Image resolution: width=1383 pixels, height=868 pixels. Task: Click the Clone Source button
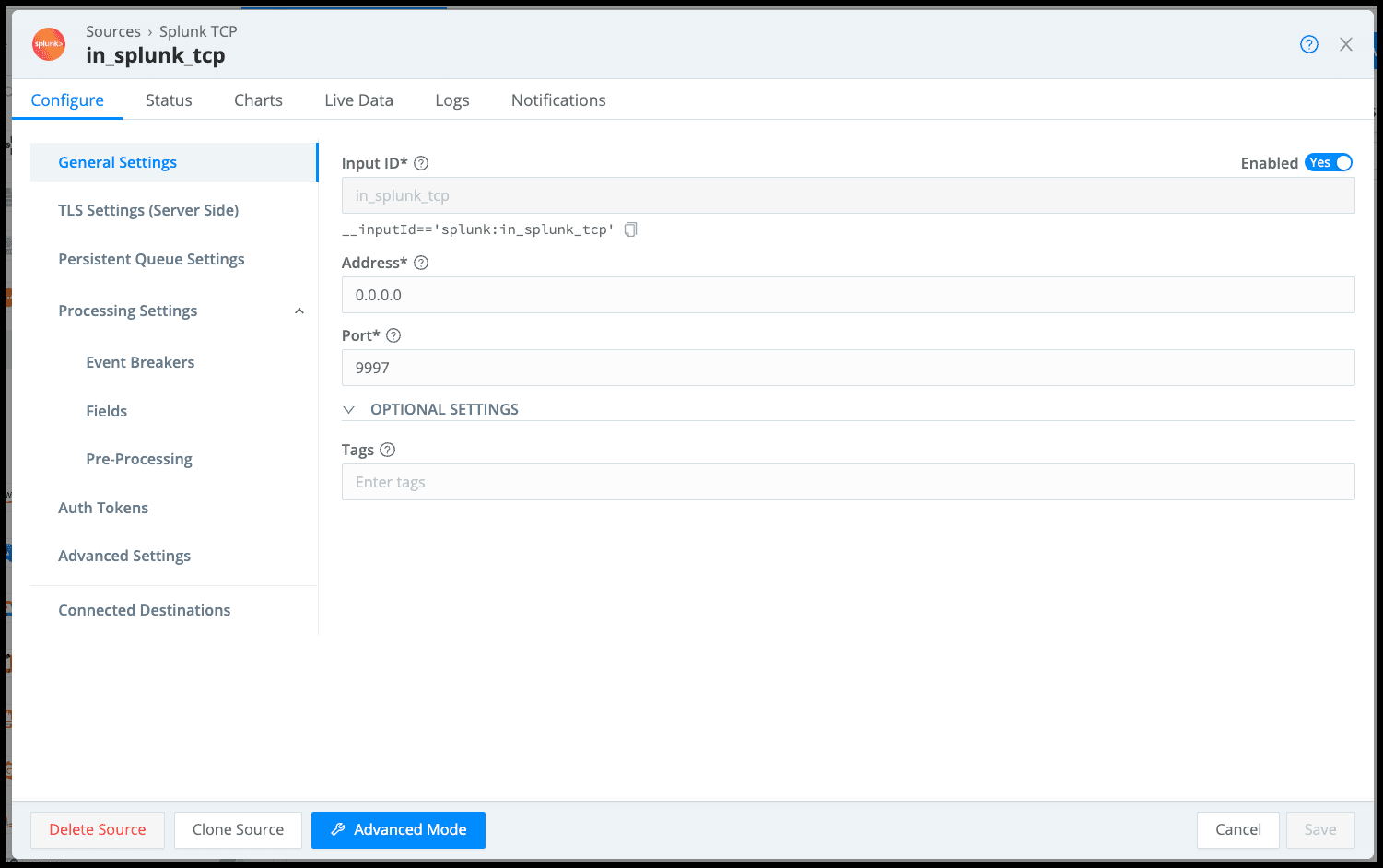click(x=238, y=829)
